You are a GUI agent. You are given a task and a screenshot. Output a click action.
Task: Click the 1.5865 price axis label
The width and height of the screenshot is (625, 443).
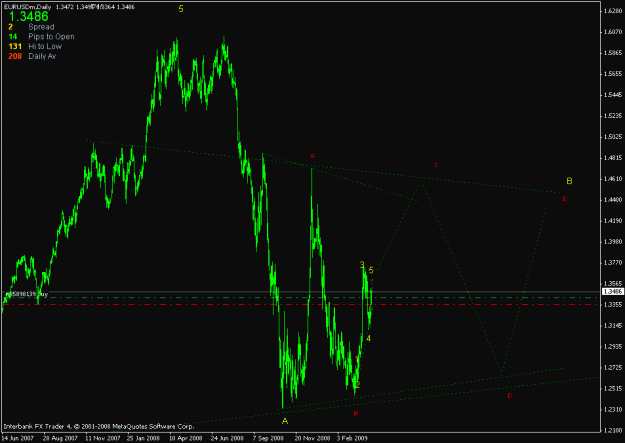pos(613,53)
